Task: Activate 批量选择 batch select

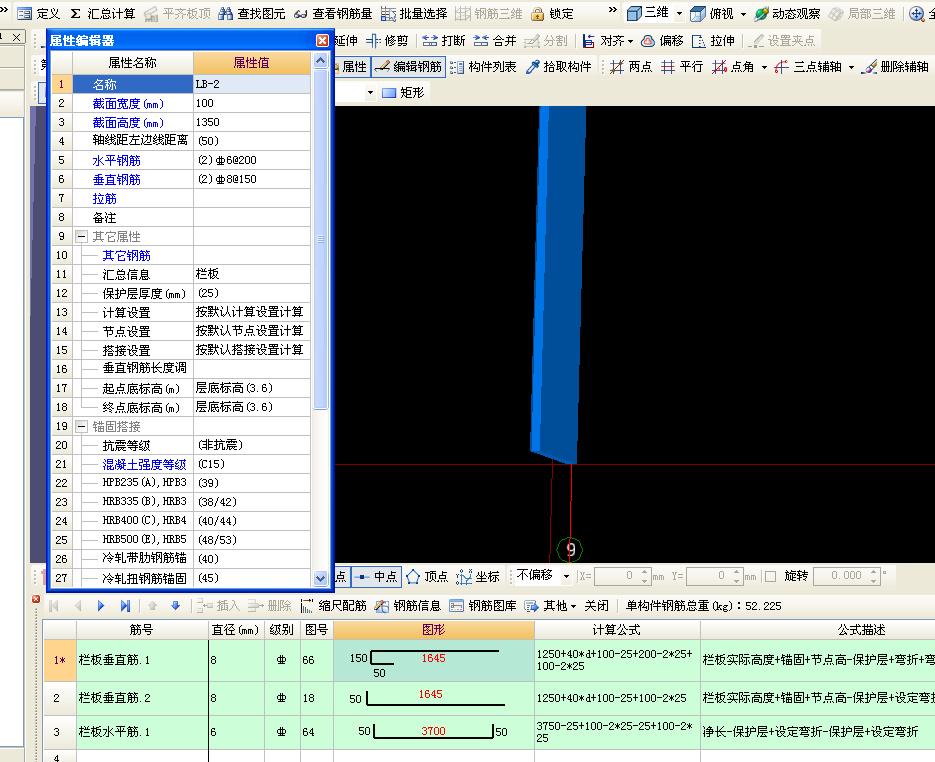Action: [x=414, y=13]
